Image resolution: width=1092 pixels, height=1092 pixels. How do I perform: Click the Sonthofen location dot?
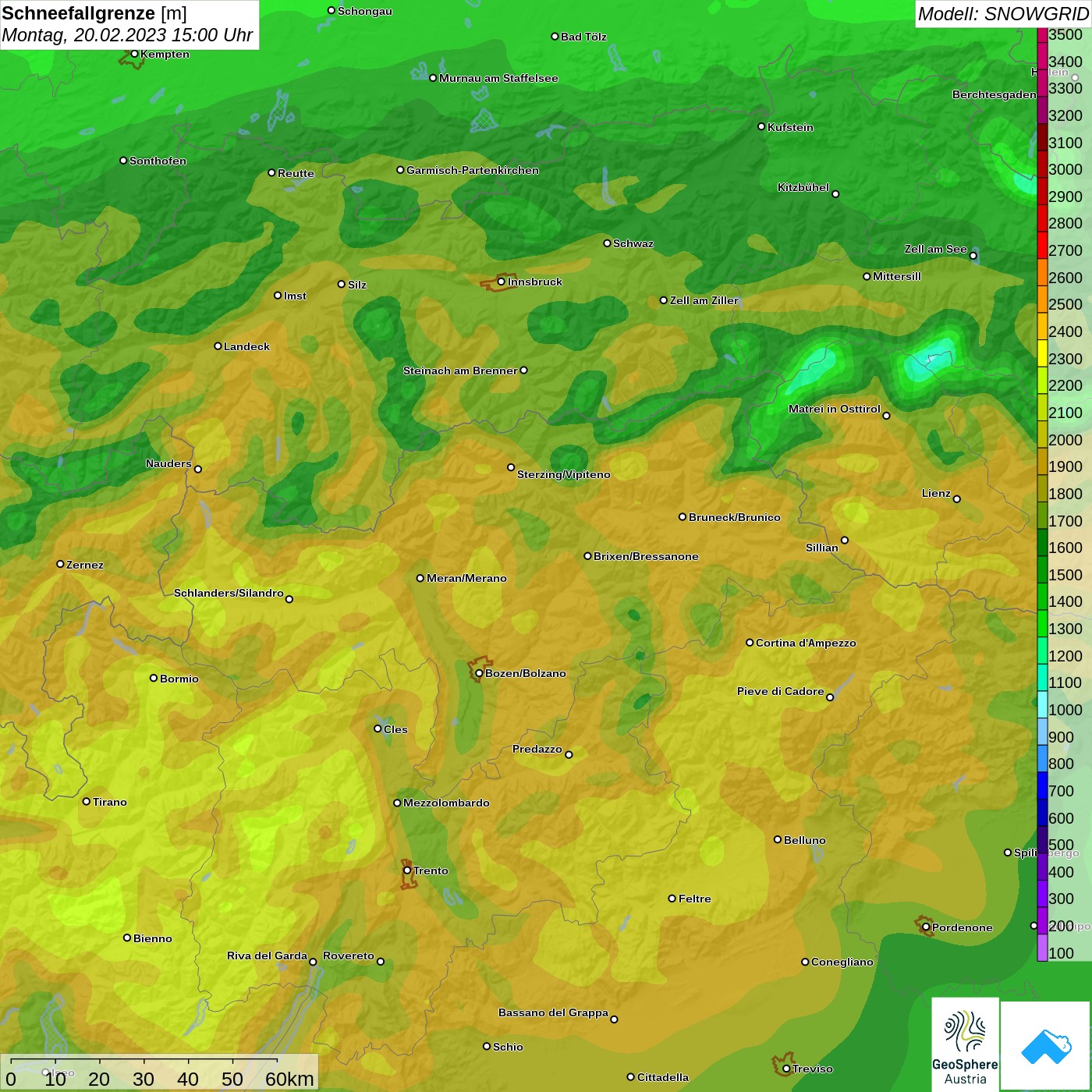point(123,160)
